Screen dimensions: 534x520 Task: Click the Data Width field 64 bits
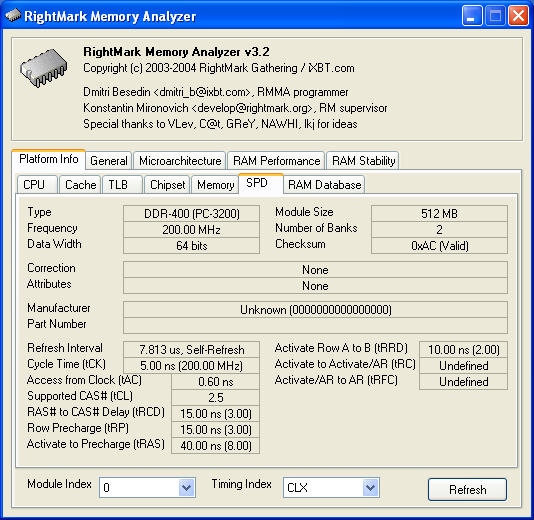tap(191, 246)
